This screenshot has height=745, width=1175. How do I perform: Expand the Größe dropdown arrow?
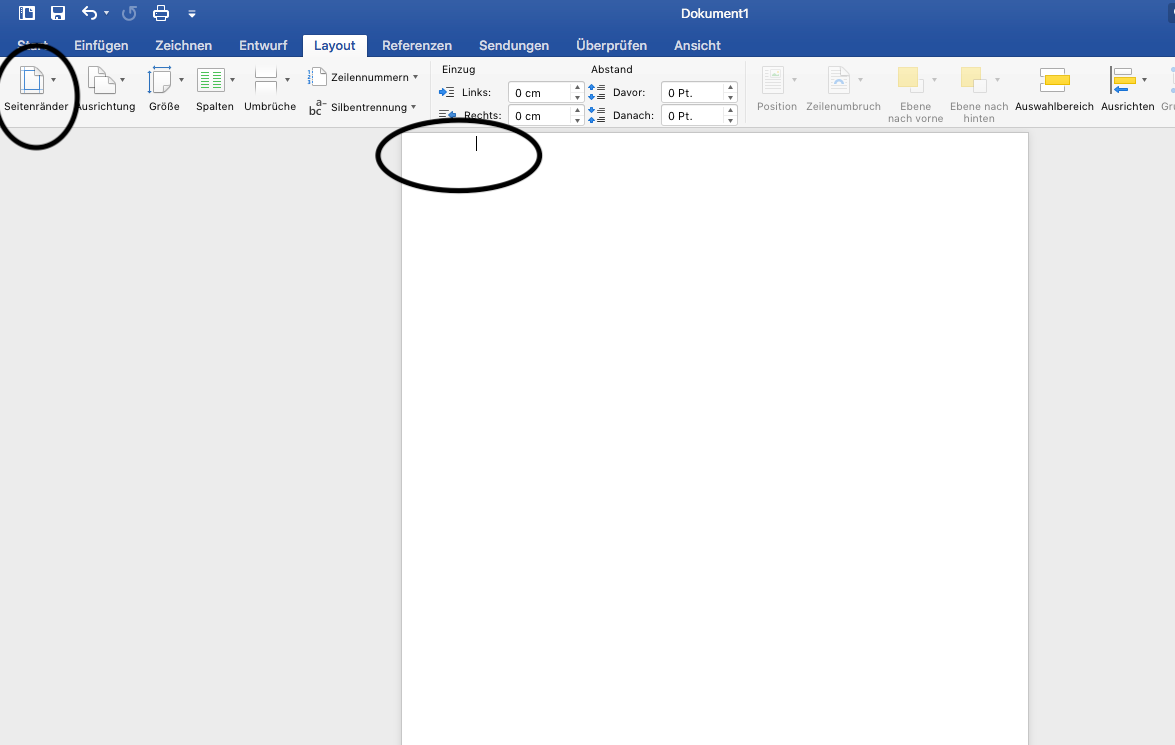click(181, 80)
